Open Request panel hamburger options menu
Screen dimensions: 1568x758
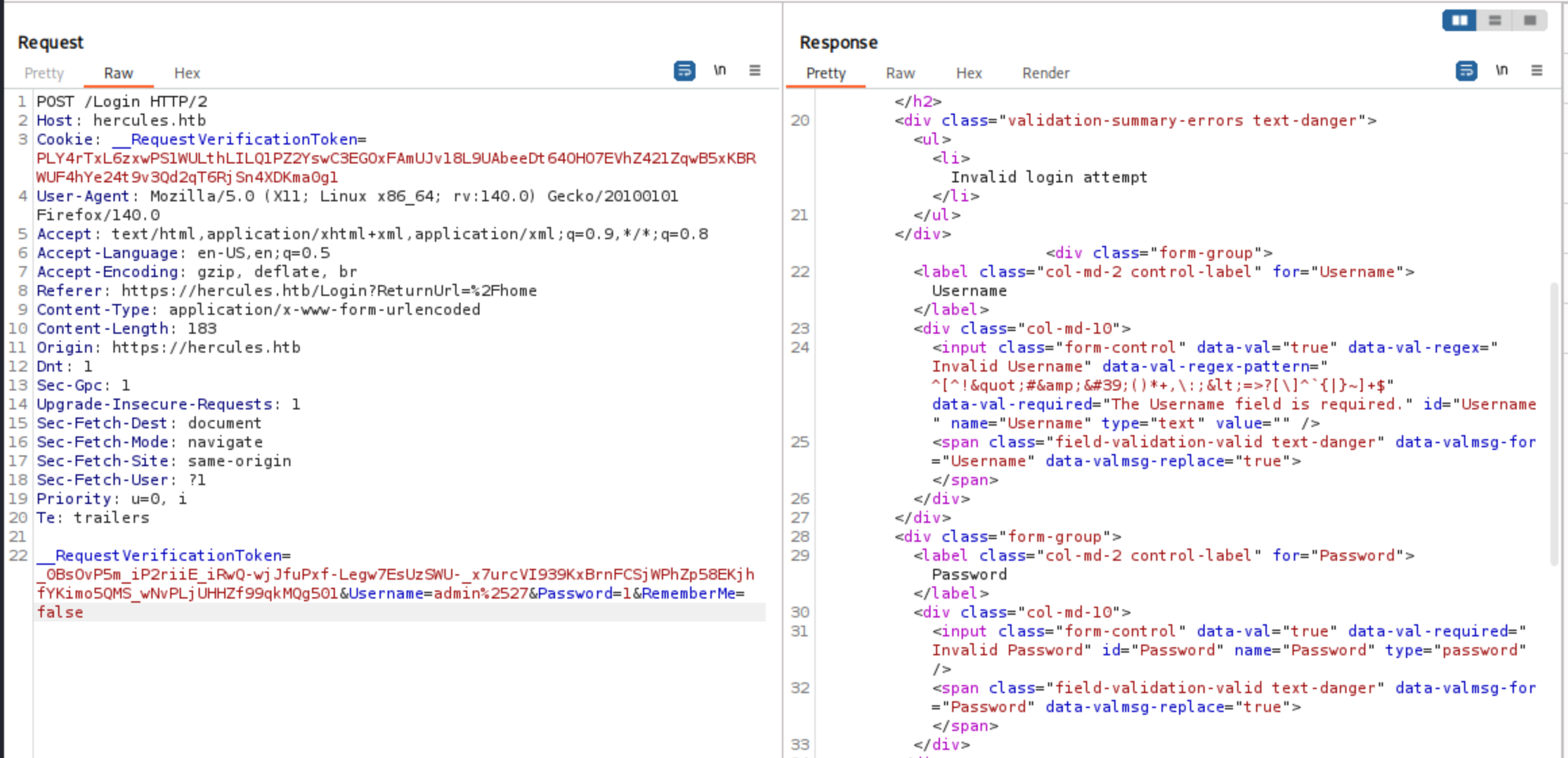coord(755,71)
